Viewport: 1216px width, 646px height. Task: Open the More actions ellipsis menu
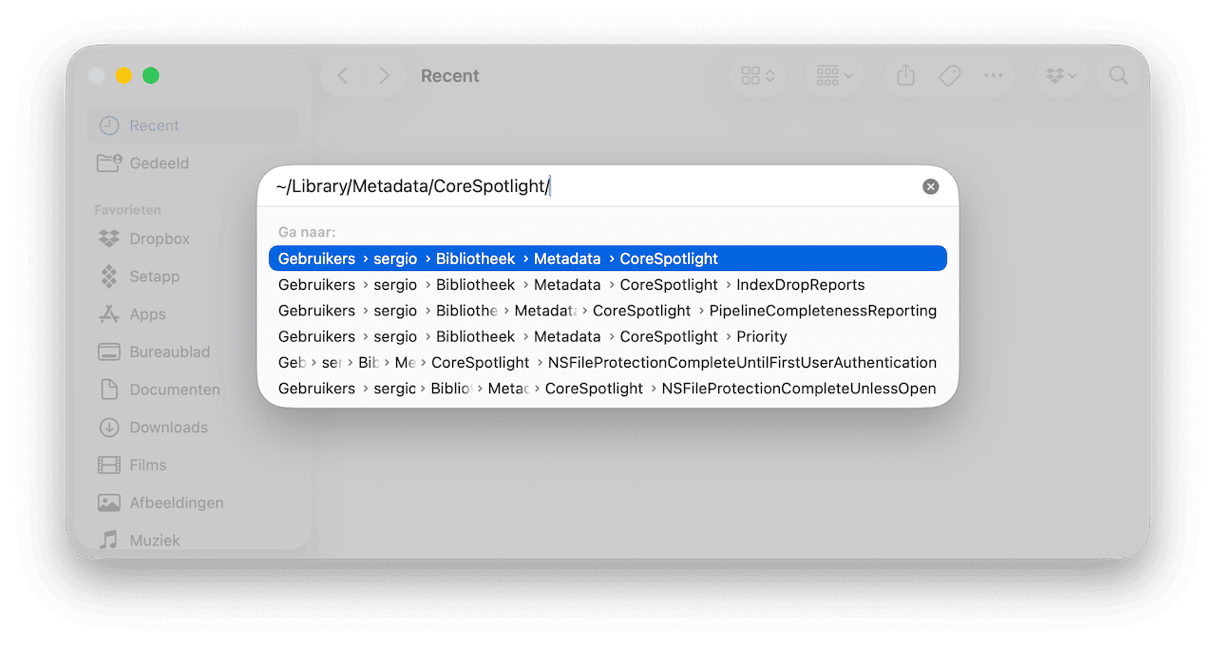click(993, 76)
